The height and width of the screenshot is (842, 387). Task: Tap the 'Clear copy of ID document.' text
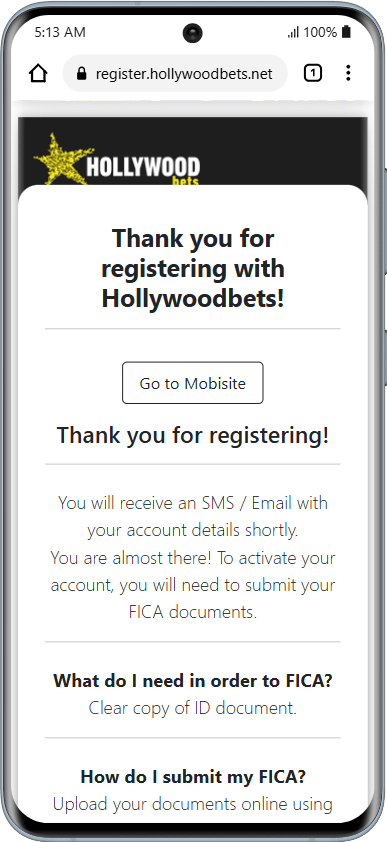tap(193, 708)
